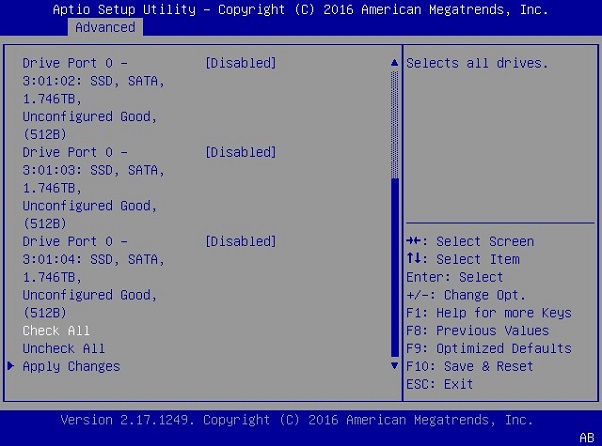Choose Check All to select all drives
This screenshot has width=602, height=446.
(57, 330)
